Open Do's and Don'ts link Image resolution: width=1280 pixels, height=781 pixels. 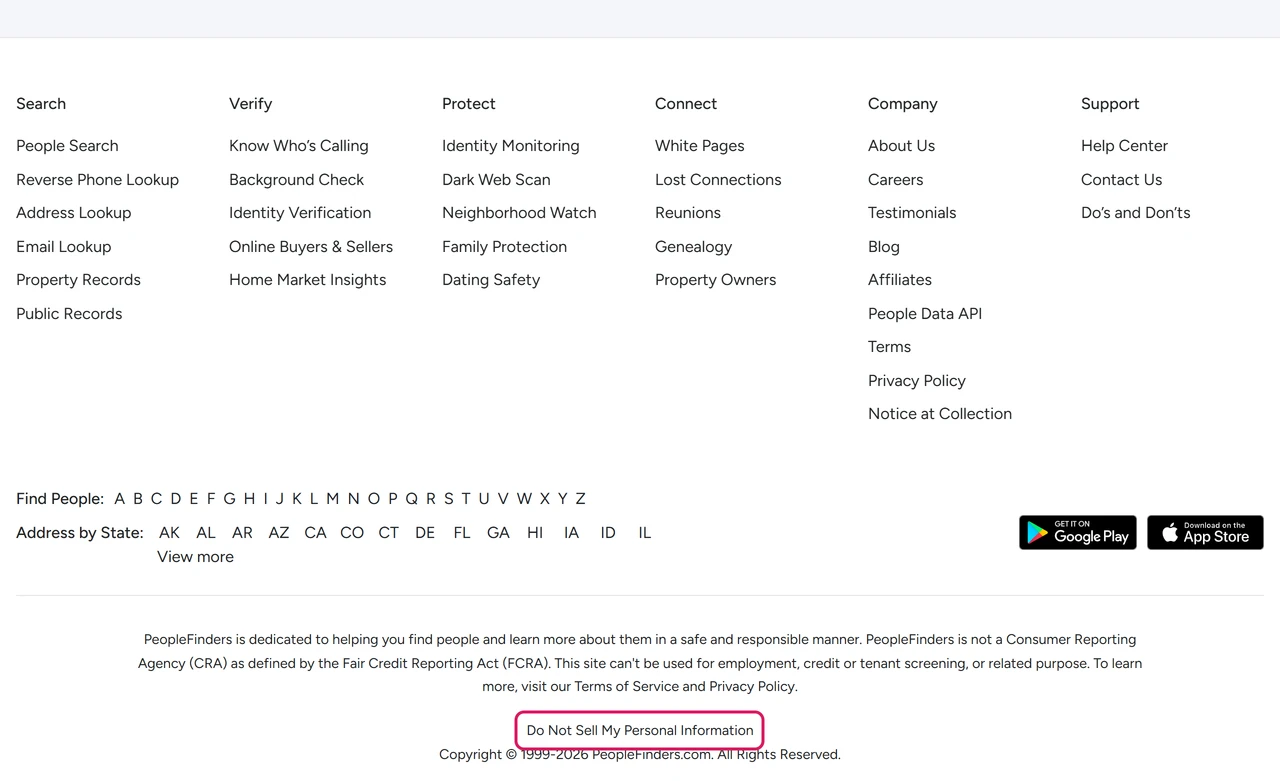(1135, 213)
